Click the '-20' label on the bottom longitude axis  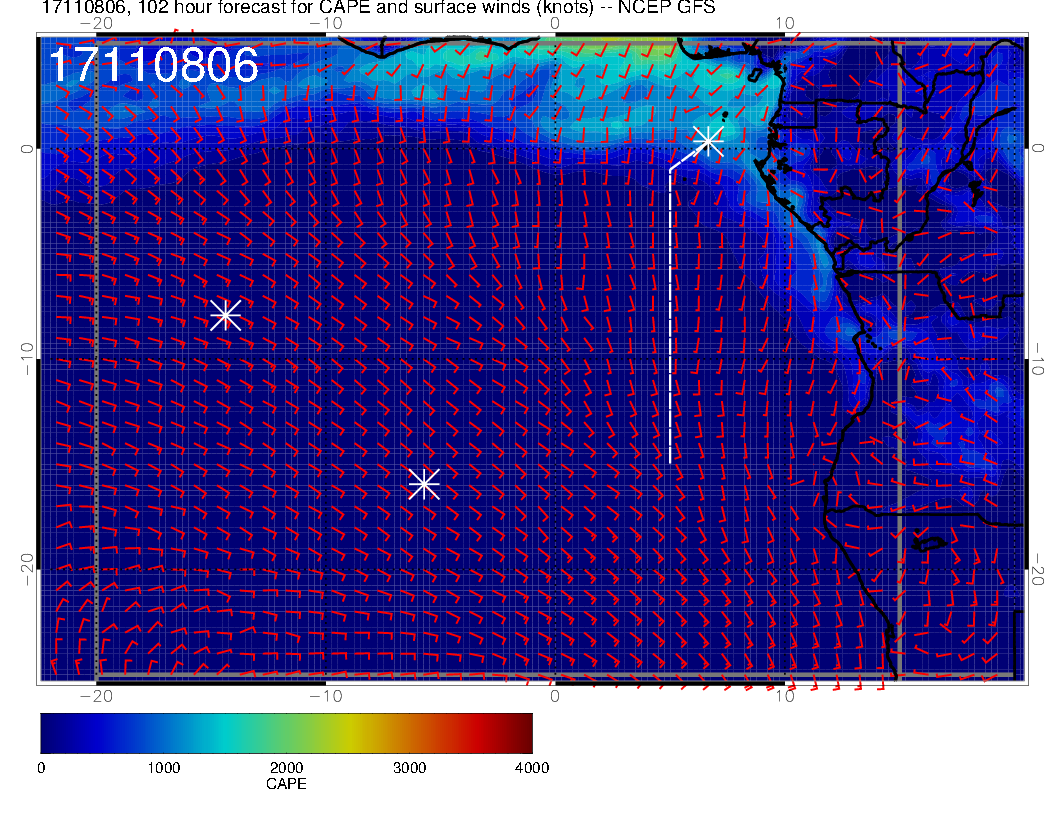click(x=96, y=695)
